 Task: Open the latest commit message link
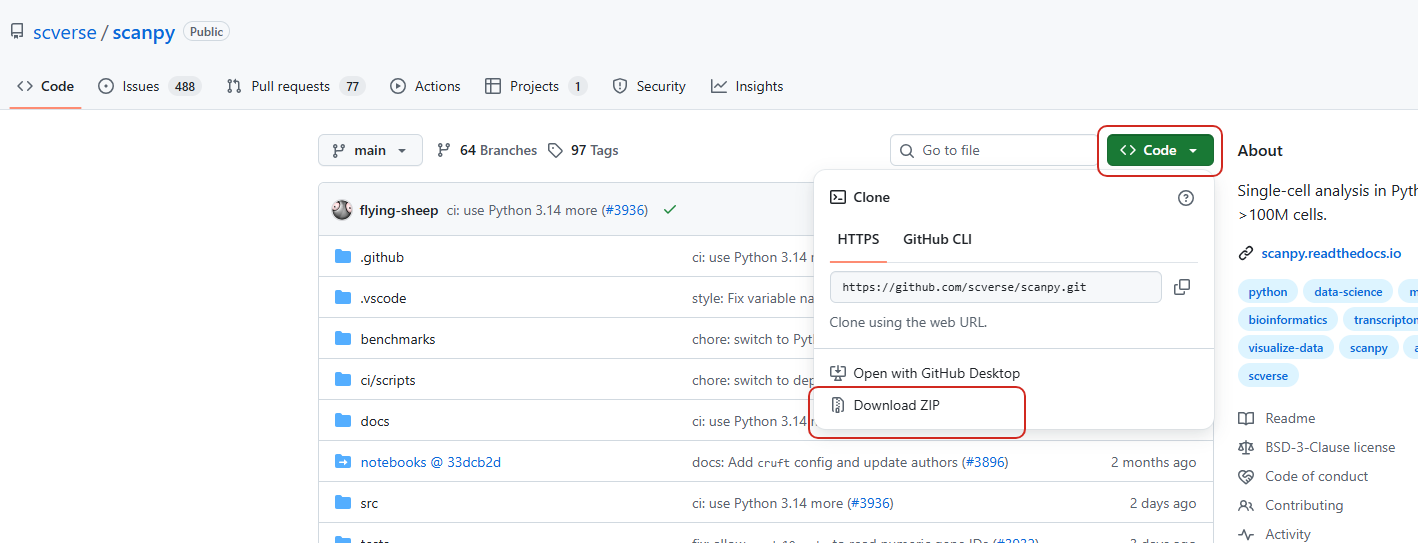[523, 210]
